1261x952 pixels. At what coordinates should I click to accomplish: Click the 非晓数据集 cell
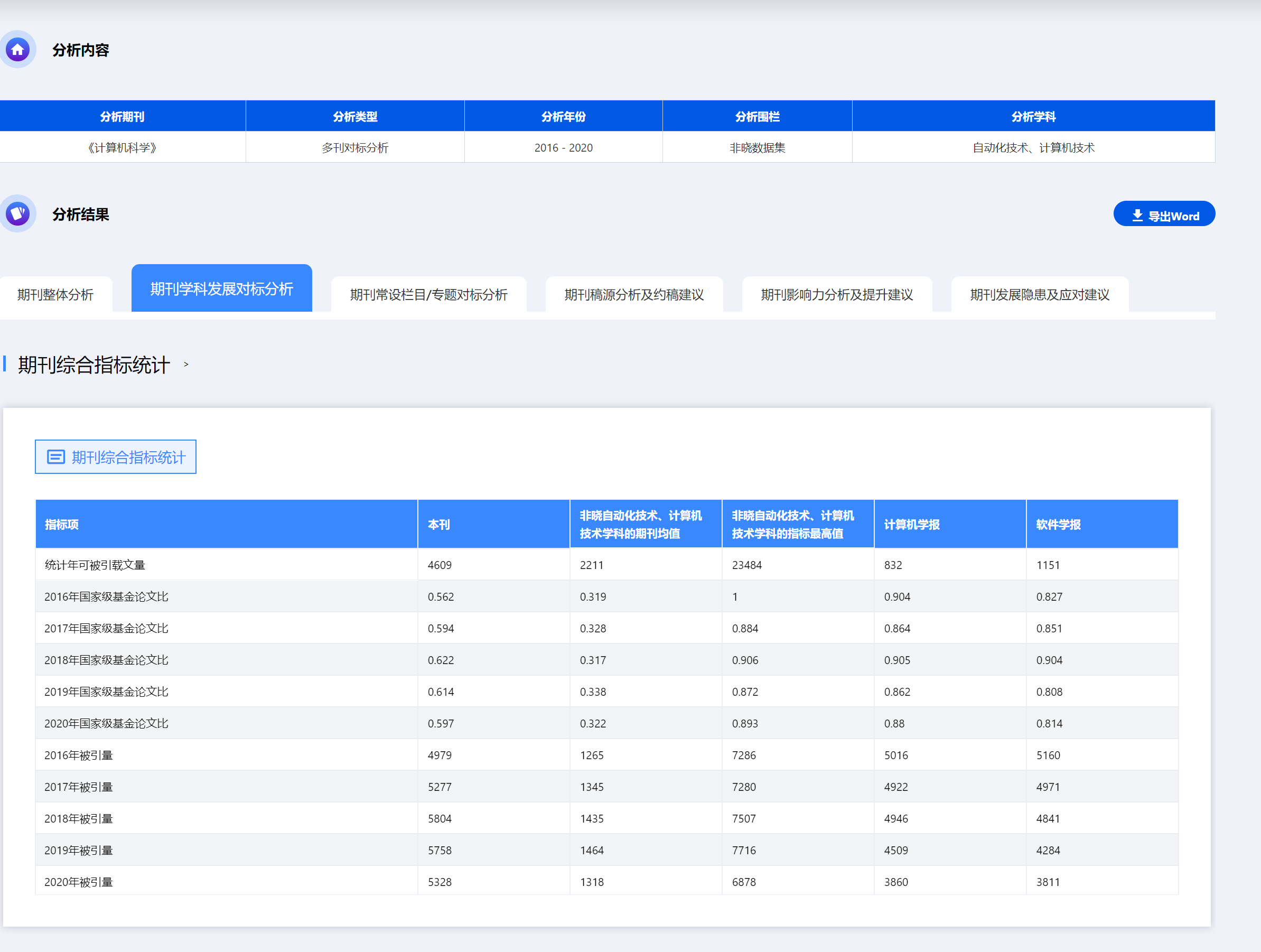point(757,147)
